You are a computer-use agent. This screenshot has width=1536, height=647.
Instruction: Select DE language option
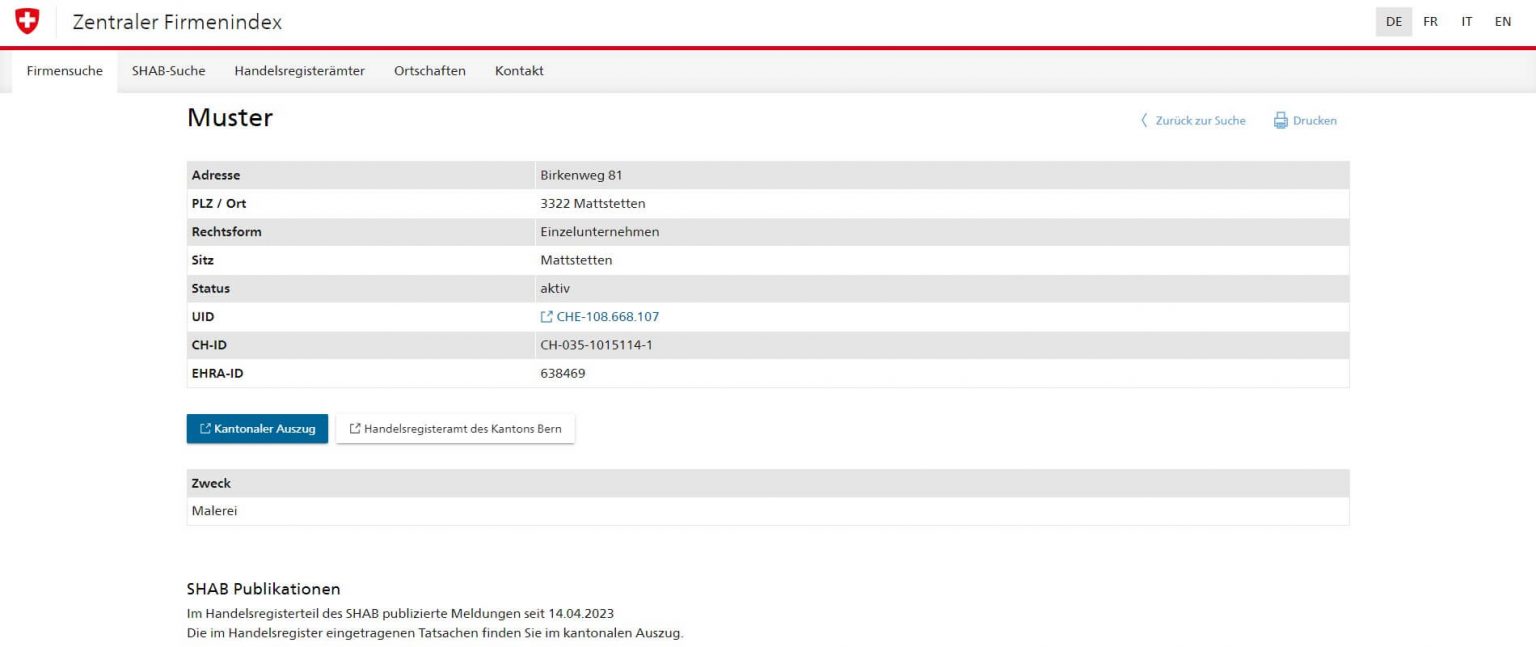coord(1393,22)
